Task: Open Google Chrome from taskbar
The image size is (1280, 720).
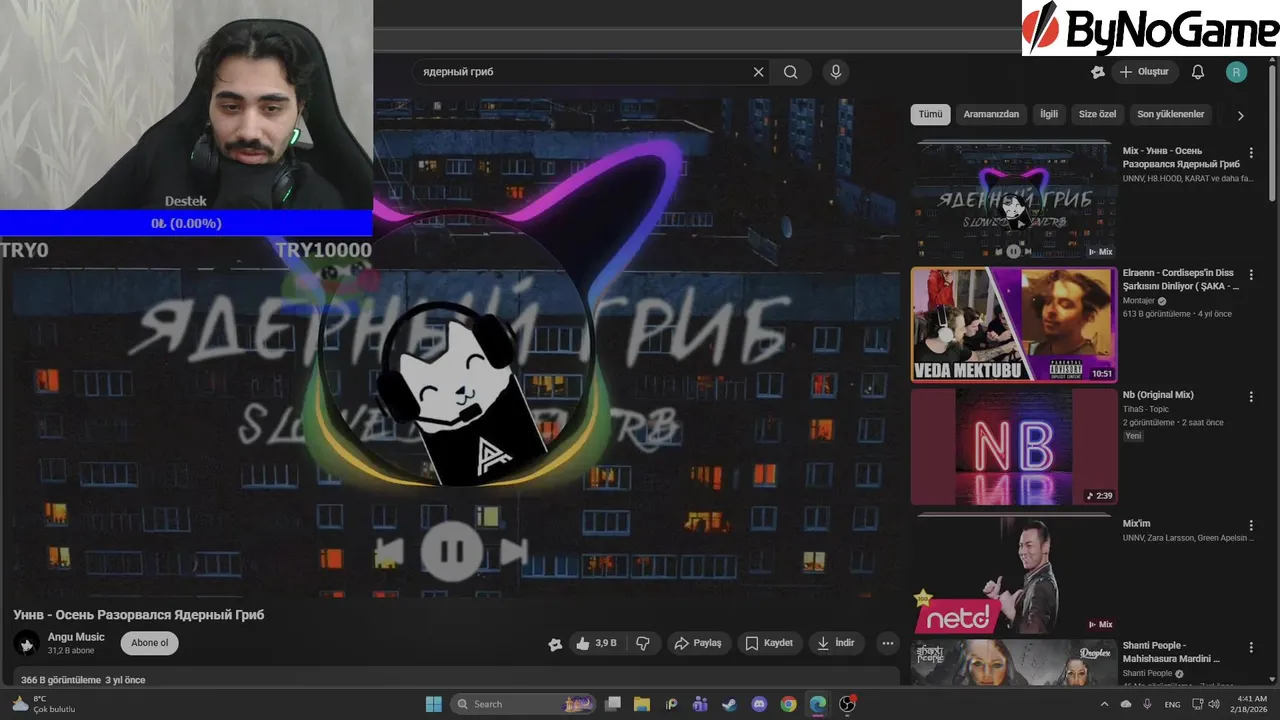Action: 788,704
